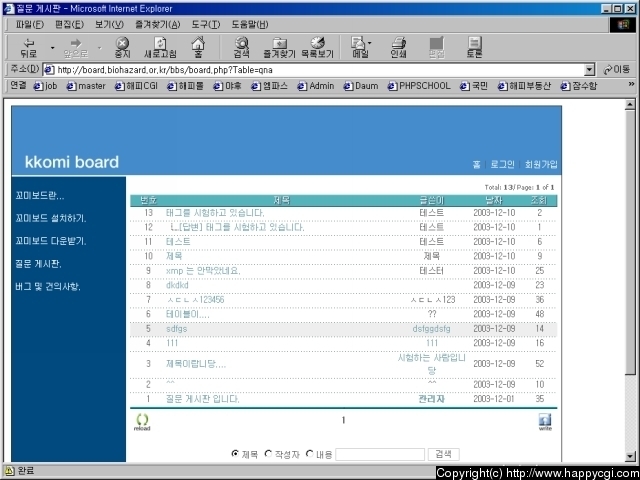Viewport: 640px width, 480px height.
Task: Open the 도구(T) menu
Action: pyautogui.click(x=206, y=24)
